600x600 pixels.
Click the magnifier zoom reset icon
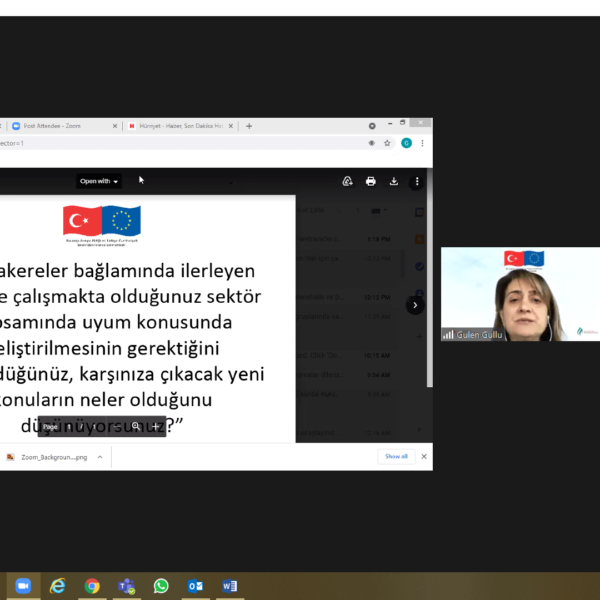[135, 426]
